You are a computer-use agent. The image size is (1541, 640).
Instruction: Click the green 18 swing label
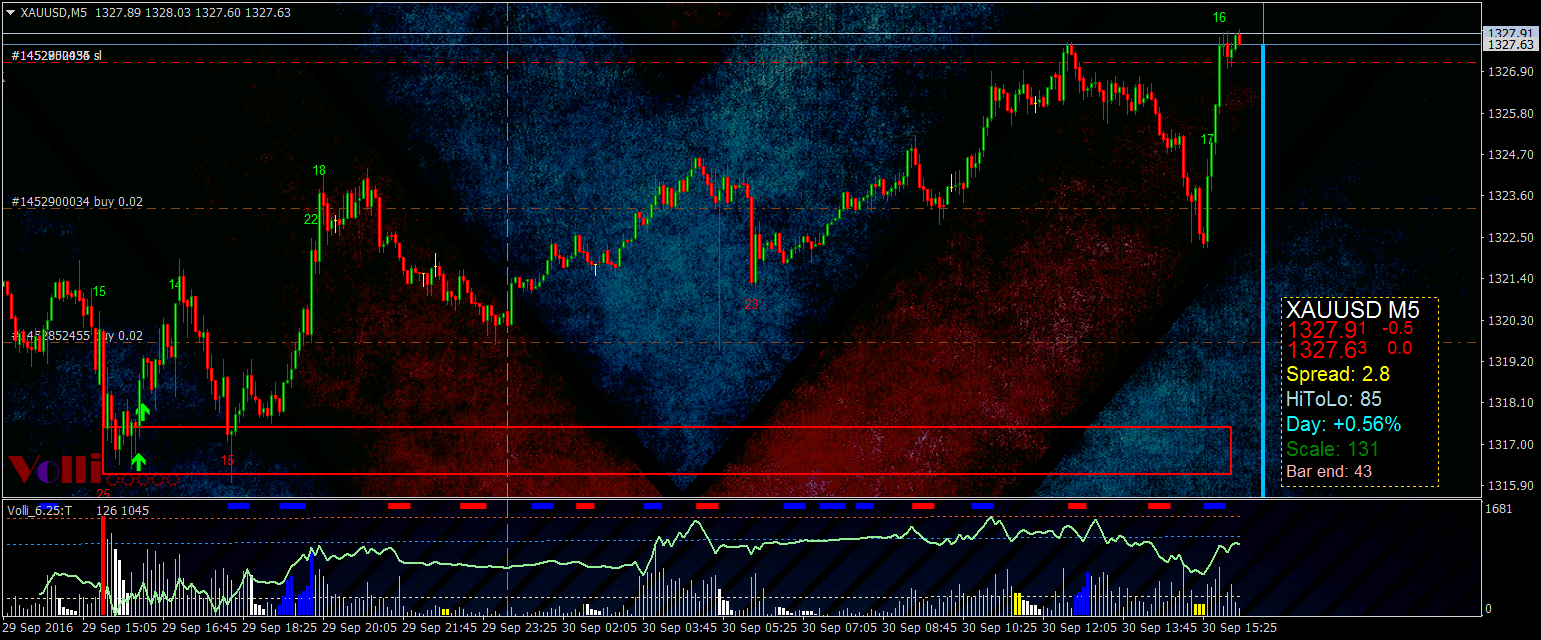pos(319,171)
